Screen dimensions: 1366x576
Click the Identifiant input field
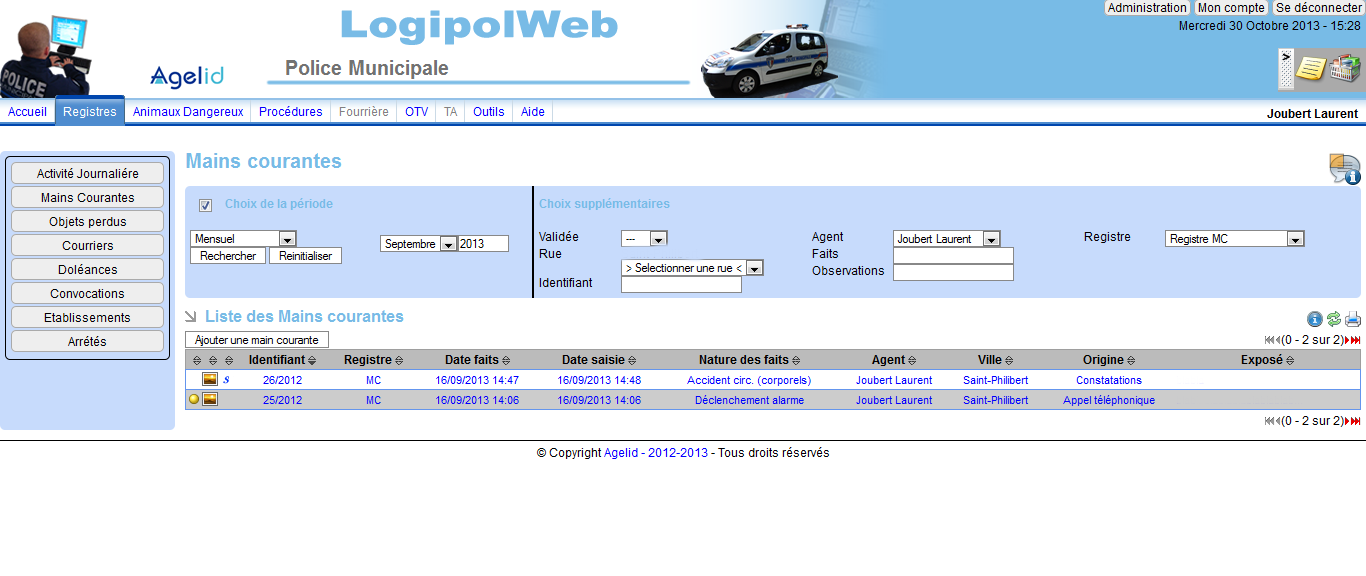pyautogui.click(x=681, y=285)
